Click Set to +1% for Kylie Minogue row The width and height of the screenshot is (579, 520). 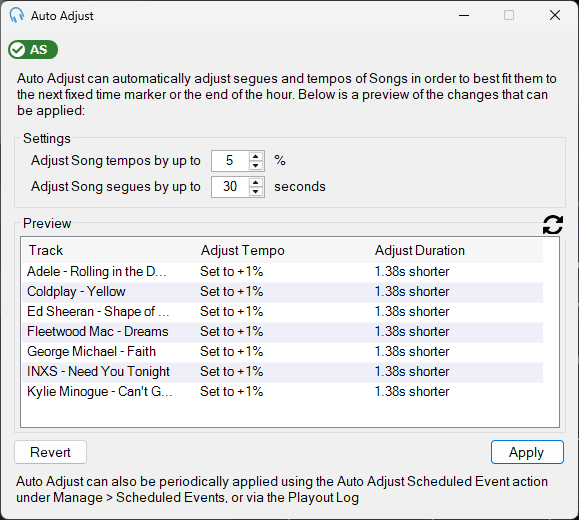point(232,391)
